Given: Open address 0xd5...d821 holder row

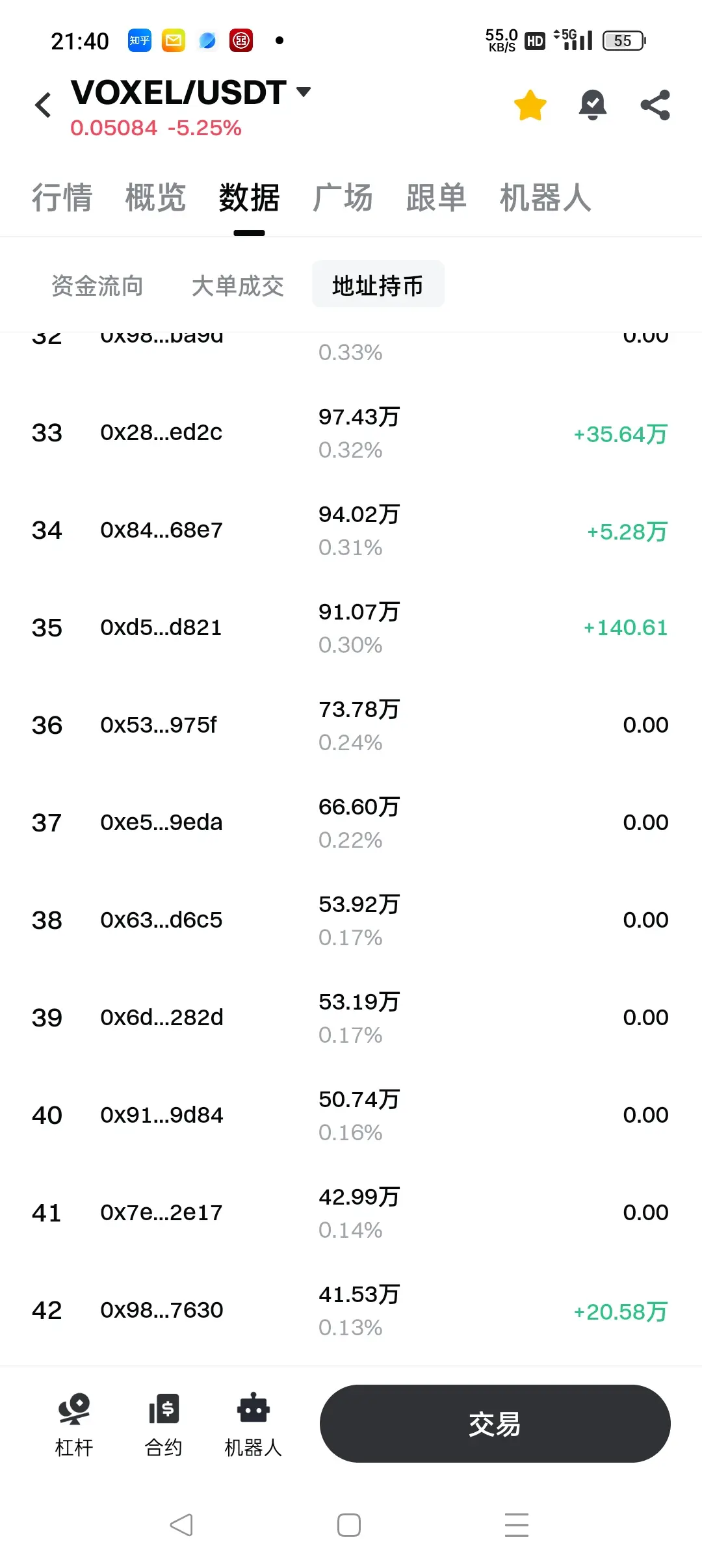Looking at the screenshot, I should 351,628.
